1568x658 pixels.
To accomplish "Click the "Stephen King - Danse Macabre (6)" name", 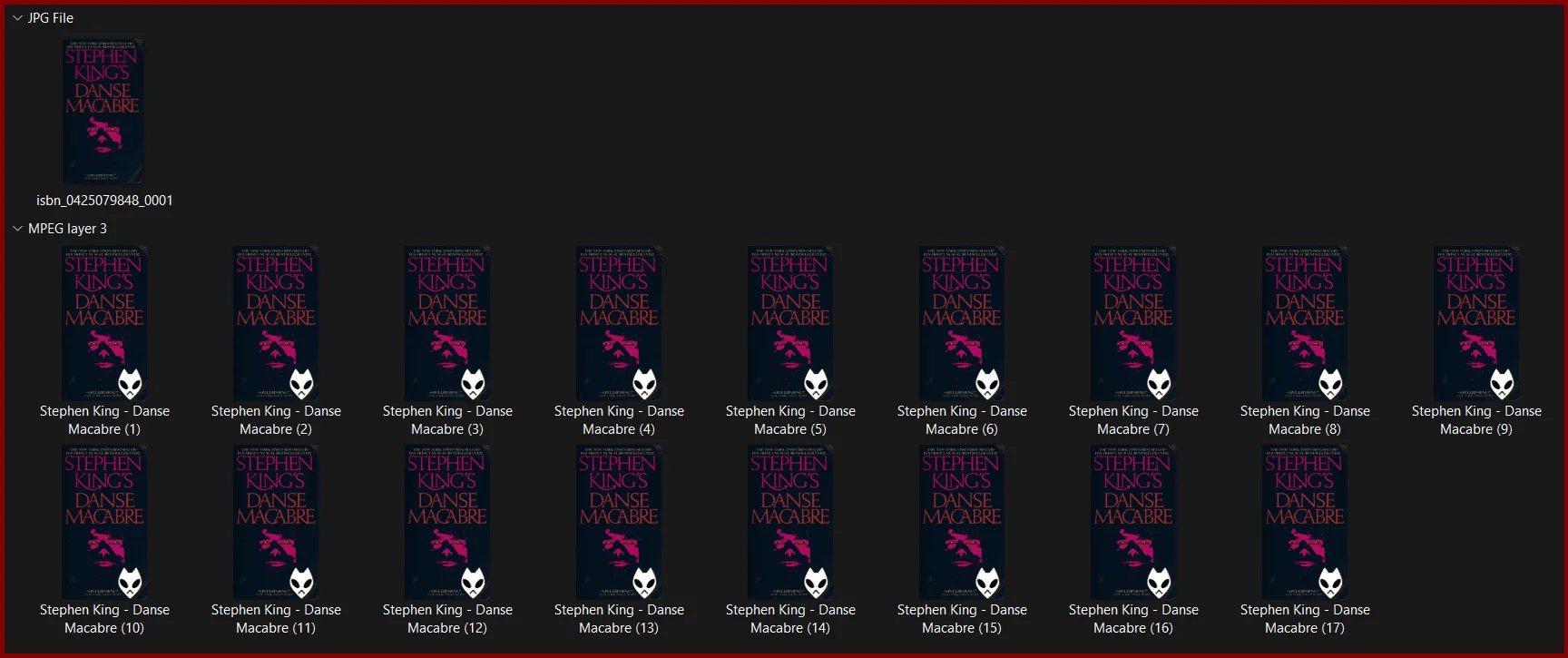I will [x=962, y=420].
